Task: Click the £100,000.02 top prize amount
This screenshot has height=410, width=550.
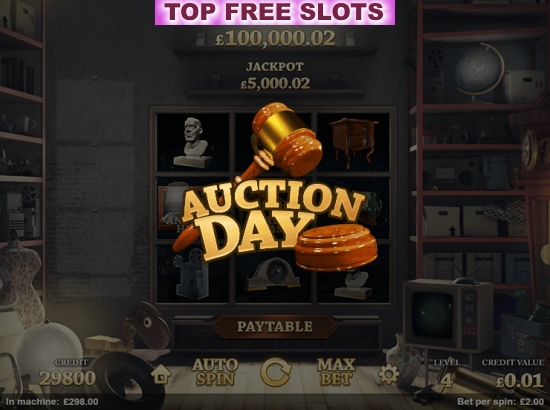Action: 275,38
